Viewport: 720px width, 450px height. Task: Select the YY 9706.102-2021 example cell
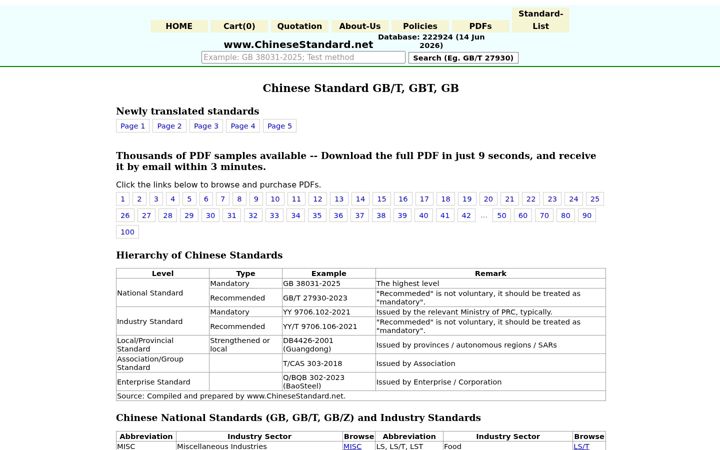pos(329,312)
